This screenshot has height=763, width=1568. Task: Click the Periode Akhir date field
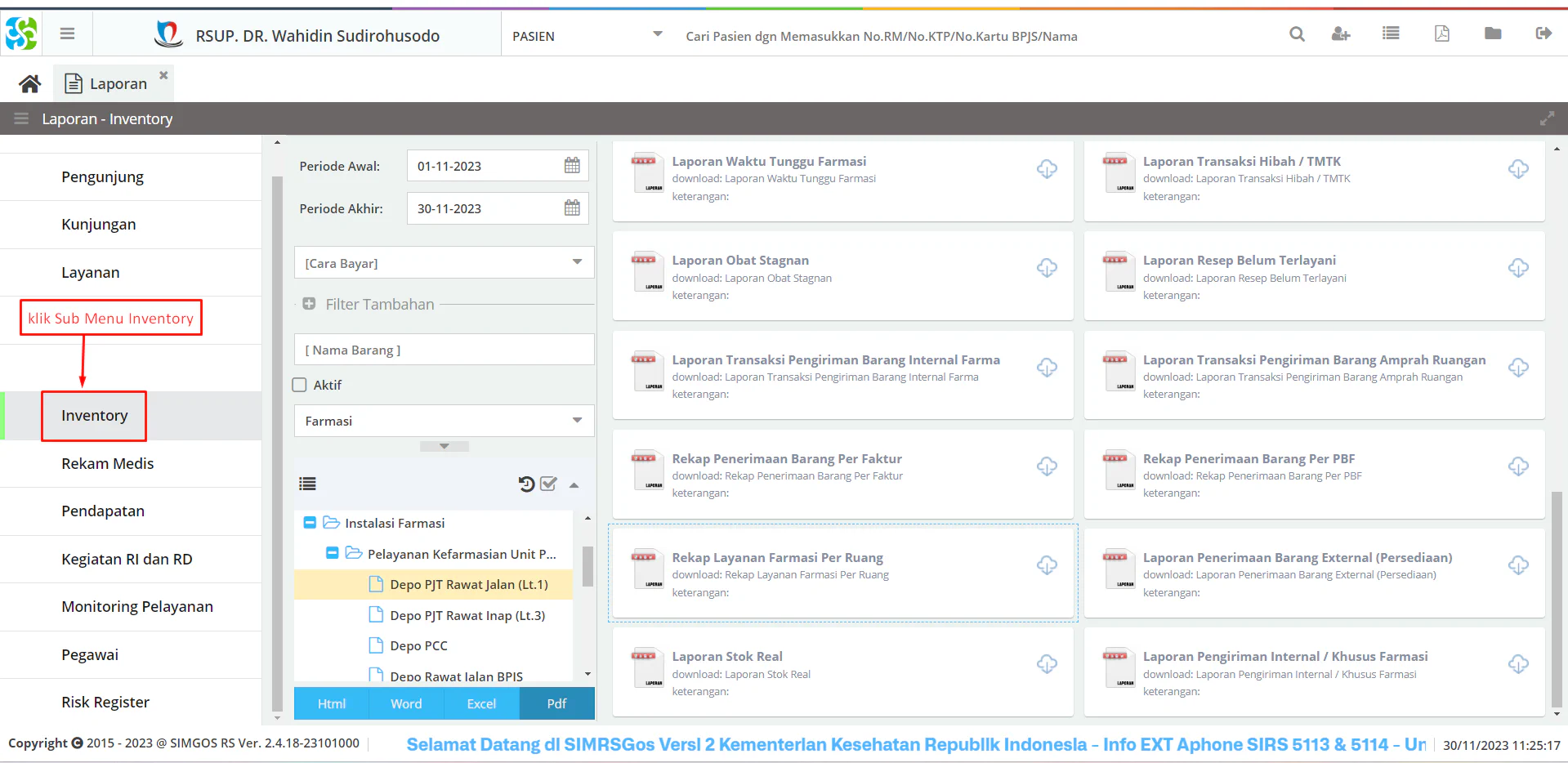[x=498, y=208]
